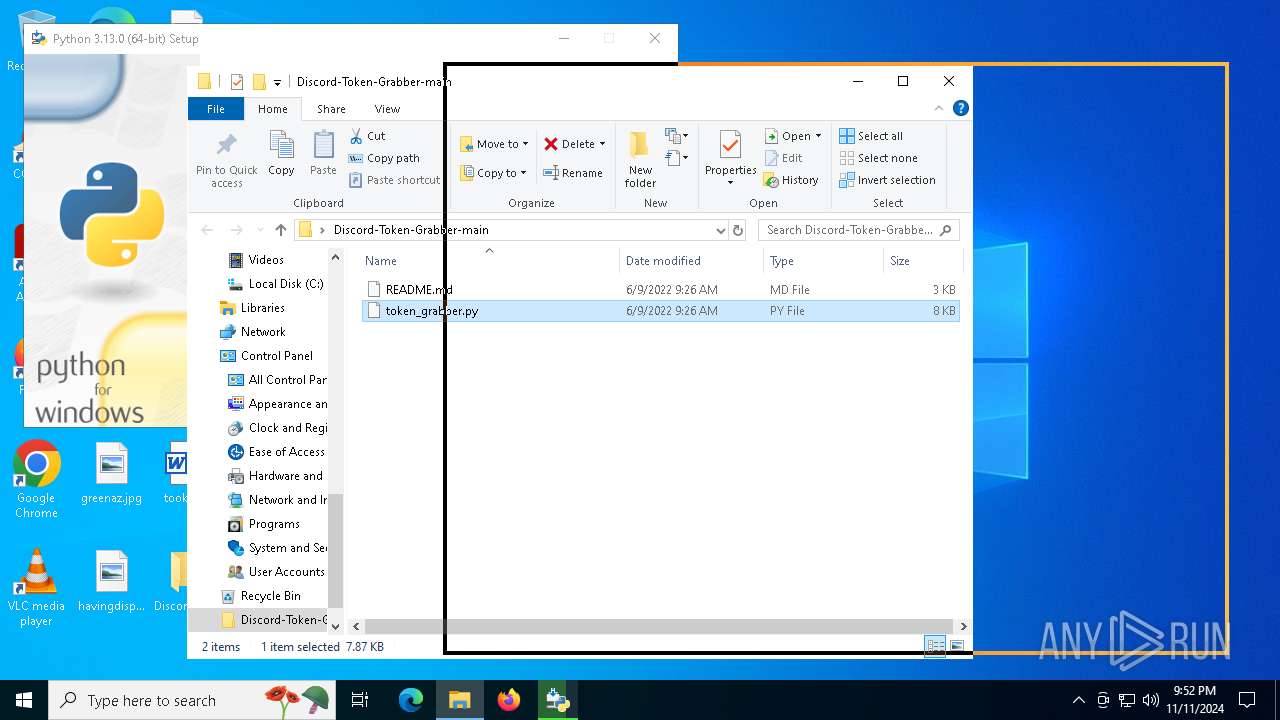Show hidden system tray icons

tap(1078, 700)
